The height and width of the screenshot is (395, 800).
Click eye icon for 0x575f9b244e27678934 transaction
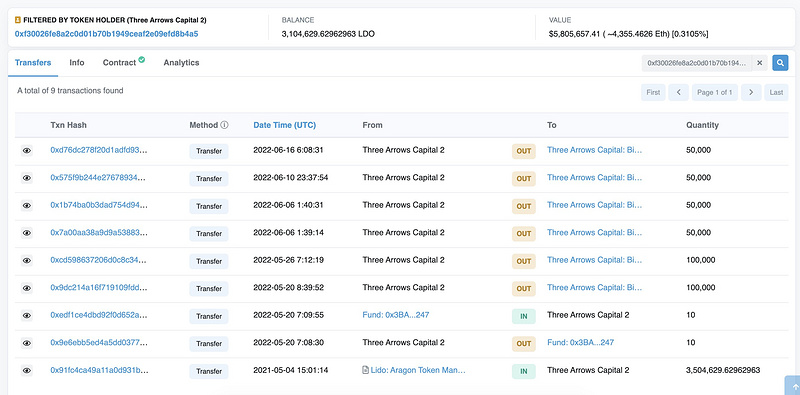coord(27,178)
